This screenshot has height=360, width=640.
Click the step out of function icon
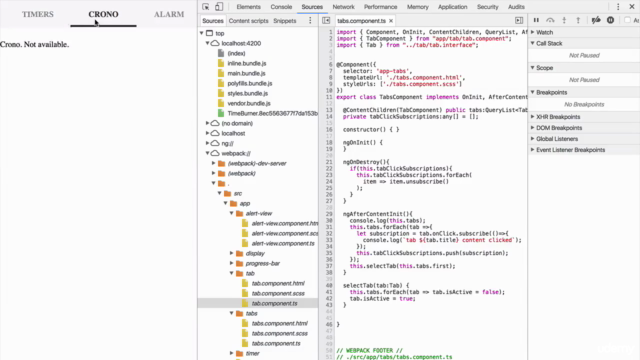tap(578, 20)
